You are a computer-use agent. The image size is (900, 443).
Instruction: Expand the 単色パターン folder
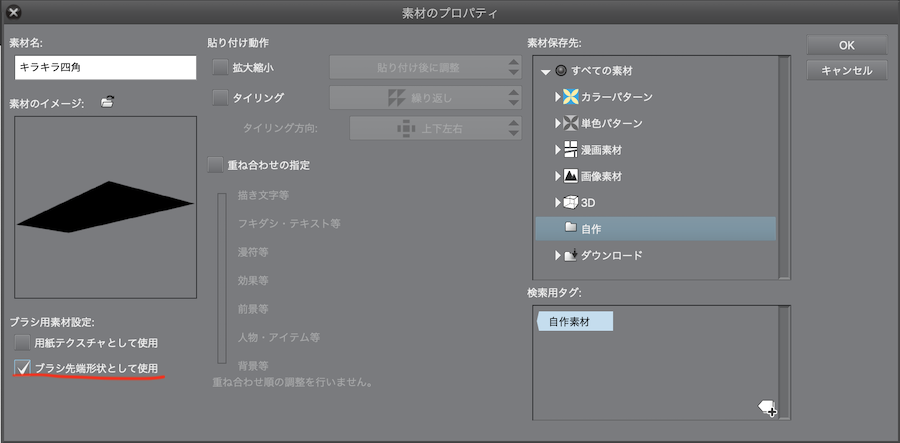[557, 123]
